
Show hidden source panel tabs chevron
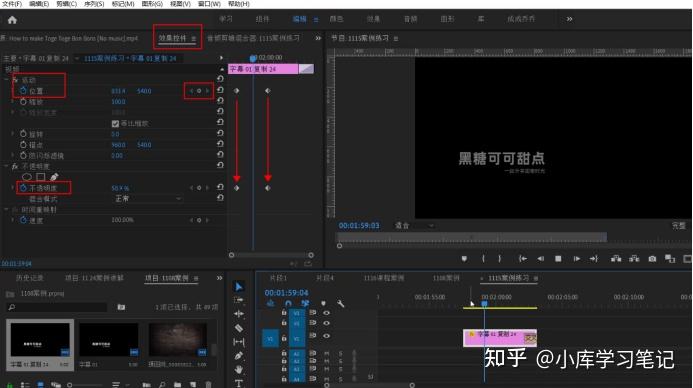pos(318,38)
